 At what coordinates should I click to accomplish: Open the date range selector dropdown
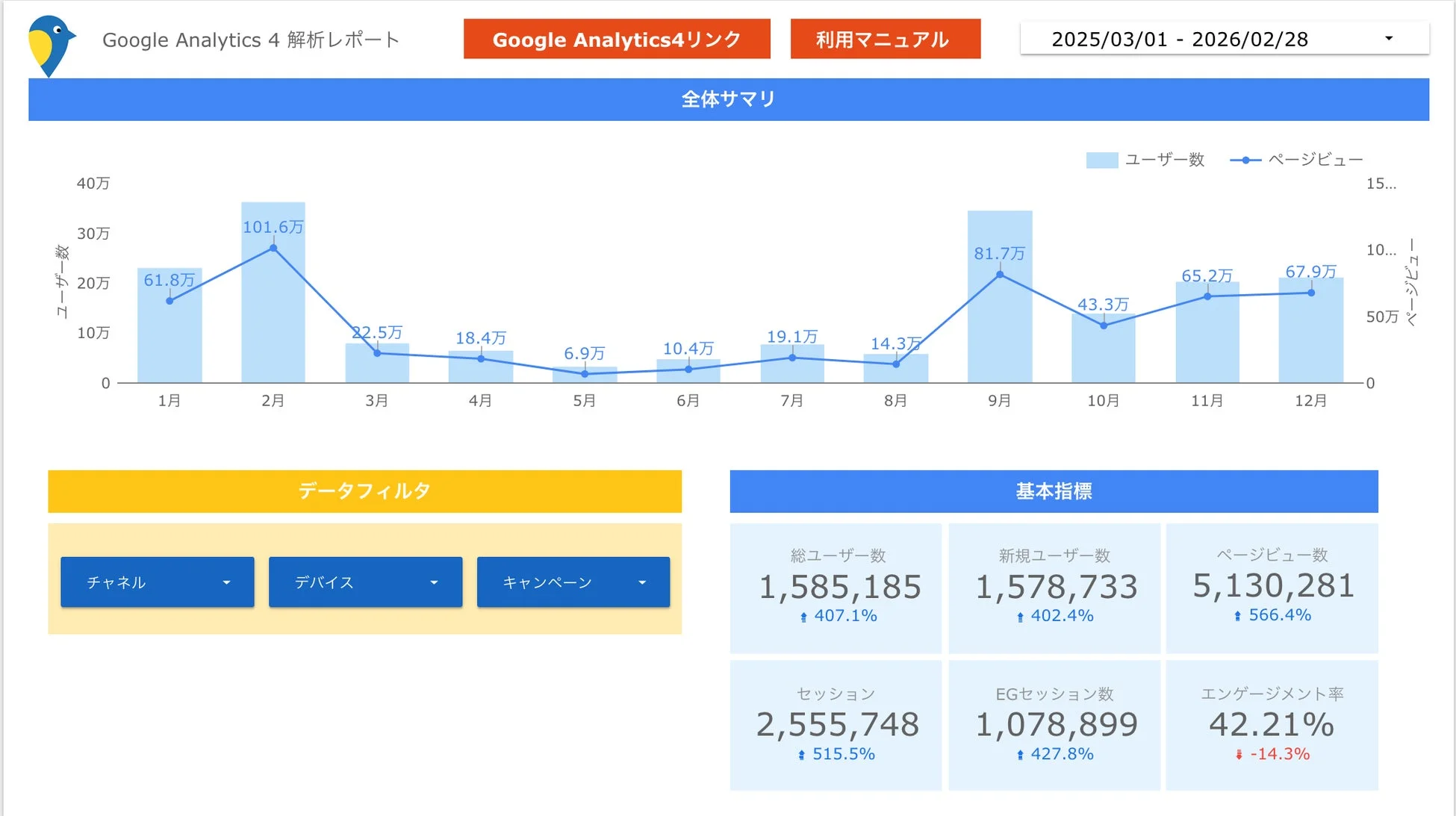coord(1388,37)
